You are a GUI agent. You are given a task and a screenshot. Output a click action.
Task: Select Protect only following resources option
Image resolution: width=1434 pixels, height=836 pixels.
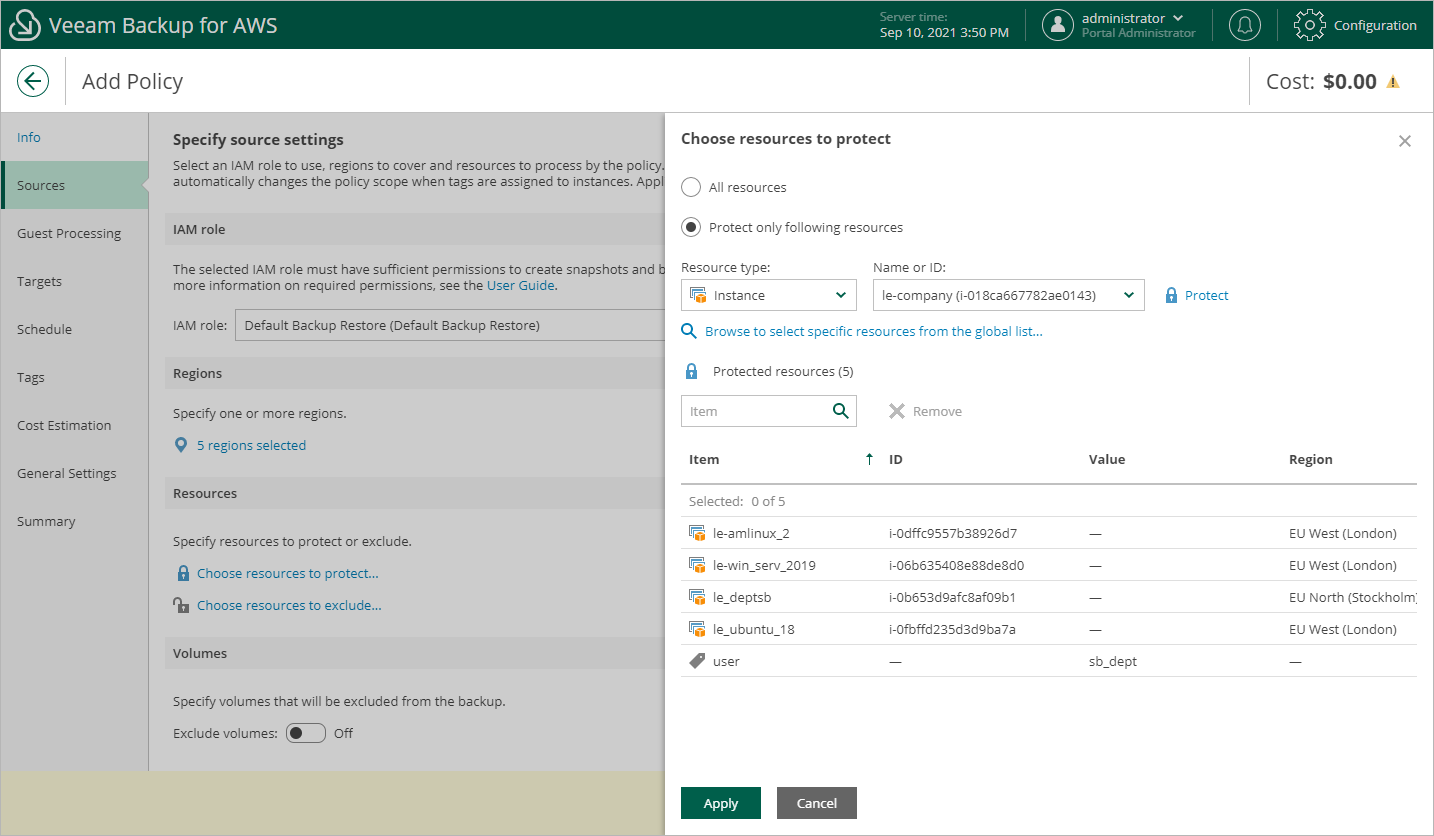coord(691,227)
